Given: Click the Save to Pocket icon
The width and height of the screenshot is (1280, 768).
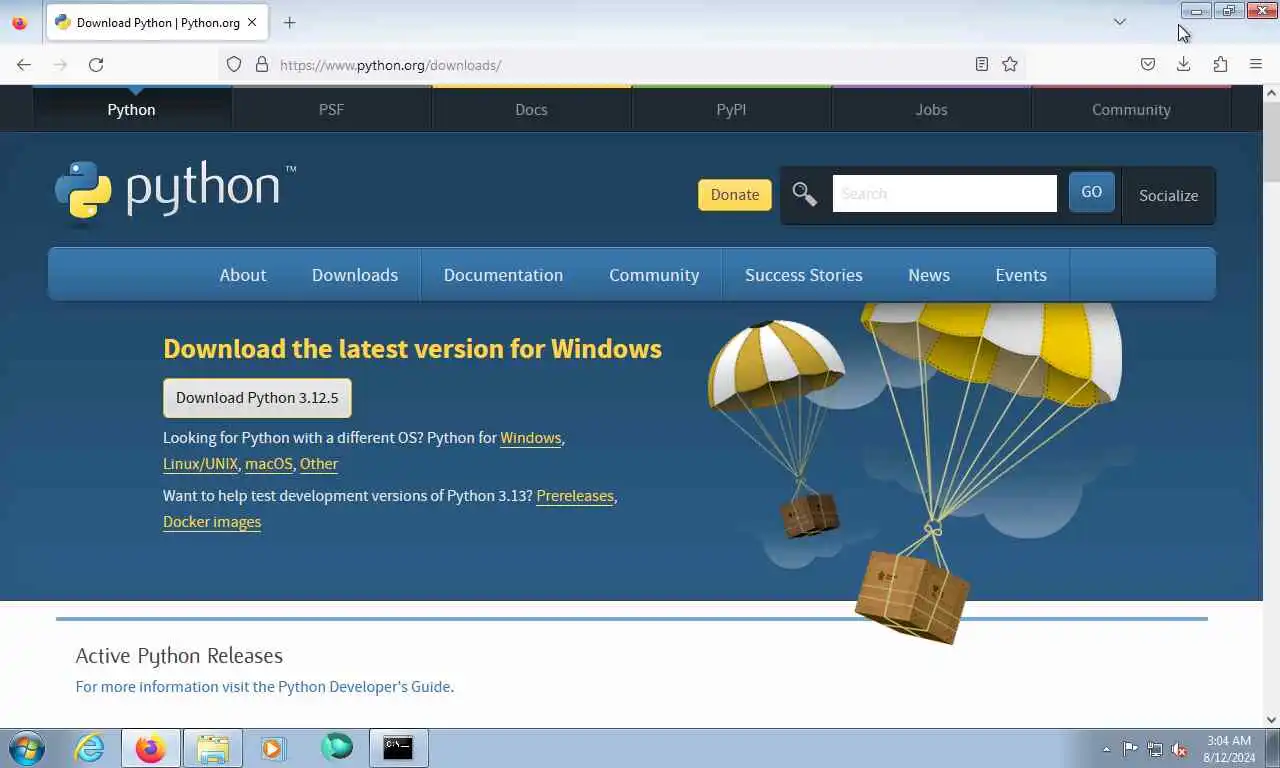Looking at the screenshot, I should pos(1148,65).
